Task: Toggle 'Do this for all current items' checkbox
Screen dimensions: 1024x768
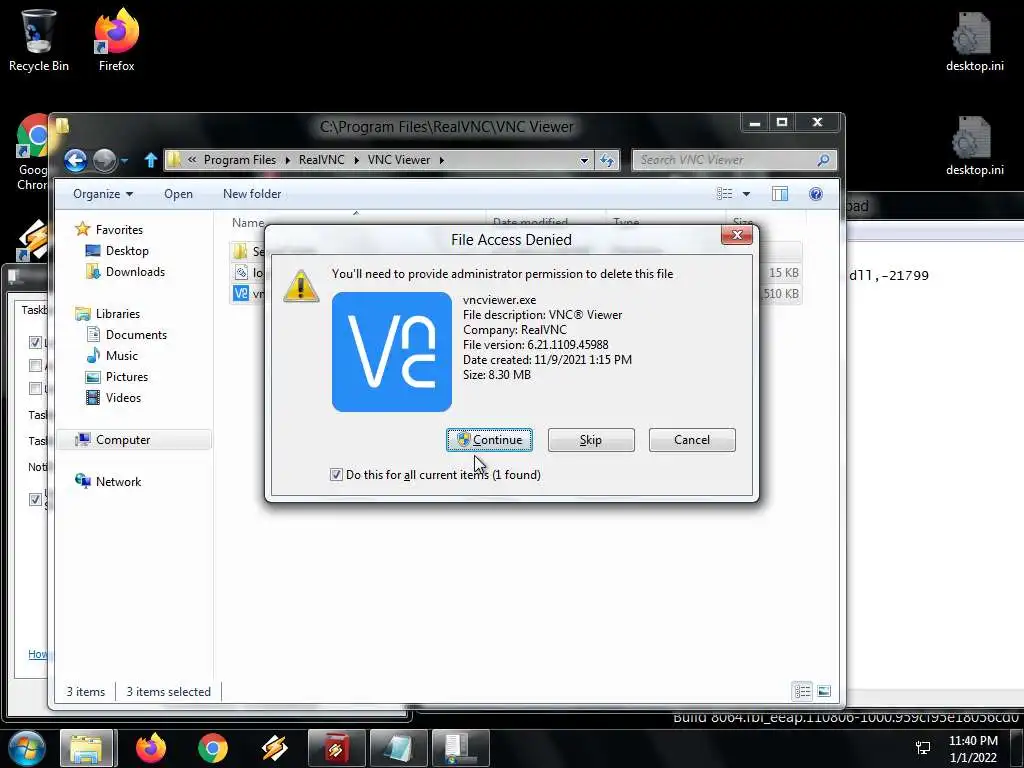Action: point(336,475)
